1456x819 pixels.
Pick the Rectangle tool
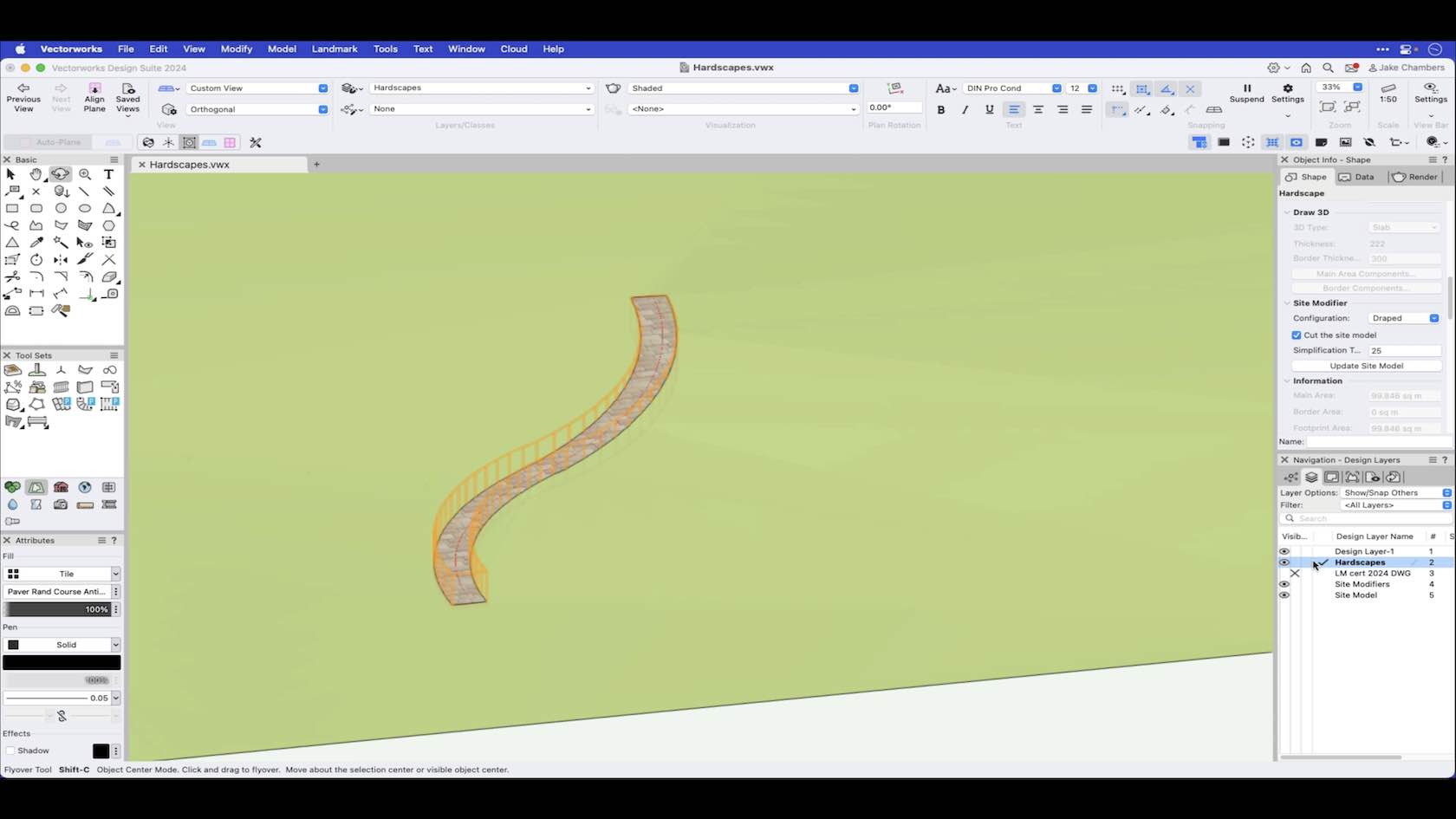click(12, 209)
